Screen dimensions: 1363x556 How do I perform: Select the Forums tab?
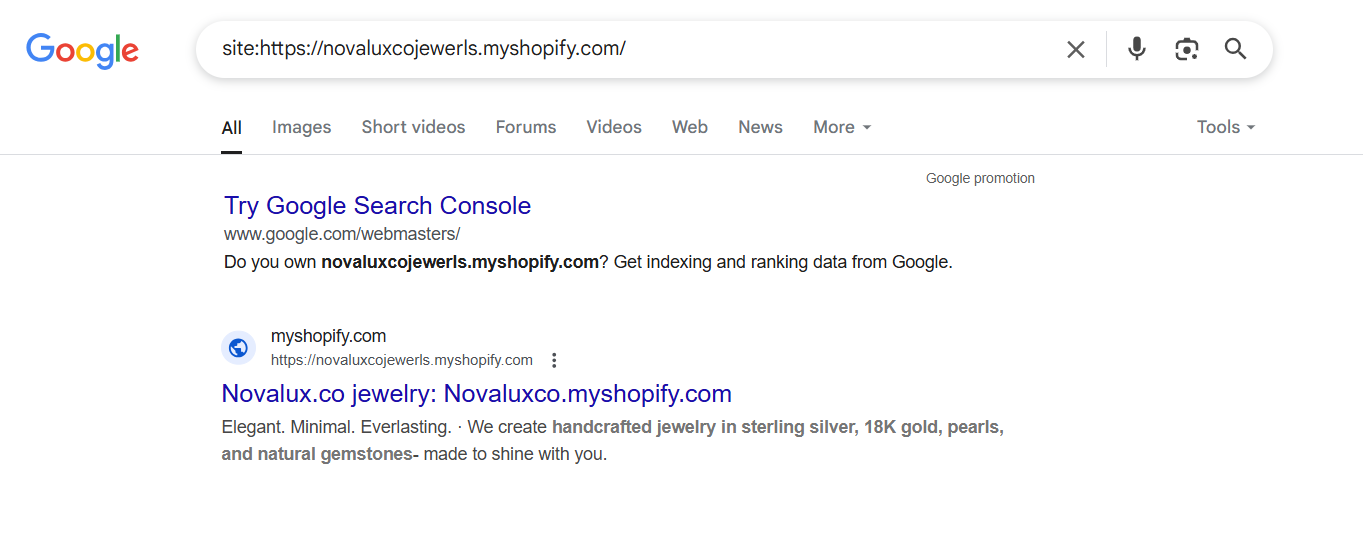pyautogui.click(x=525, y=127)
